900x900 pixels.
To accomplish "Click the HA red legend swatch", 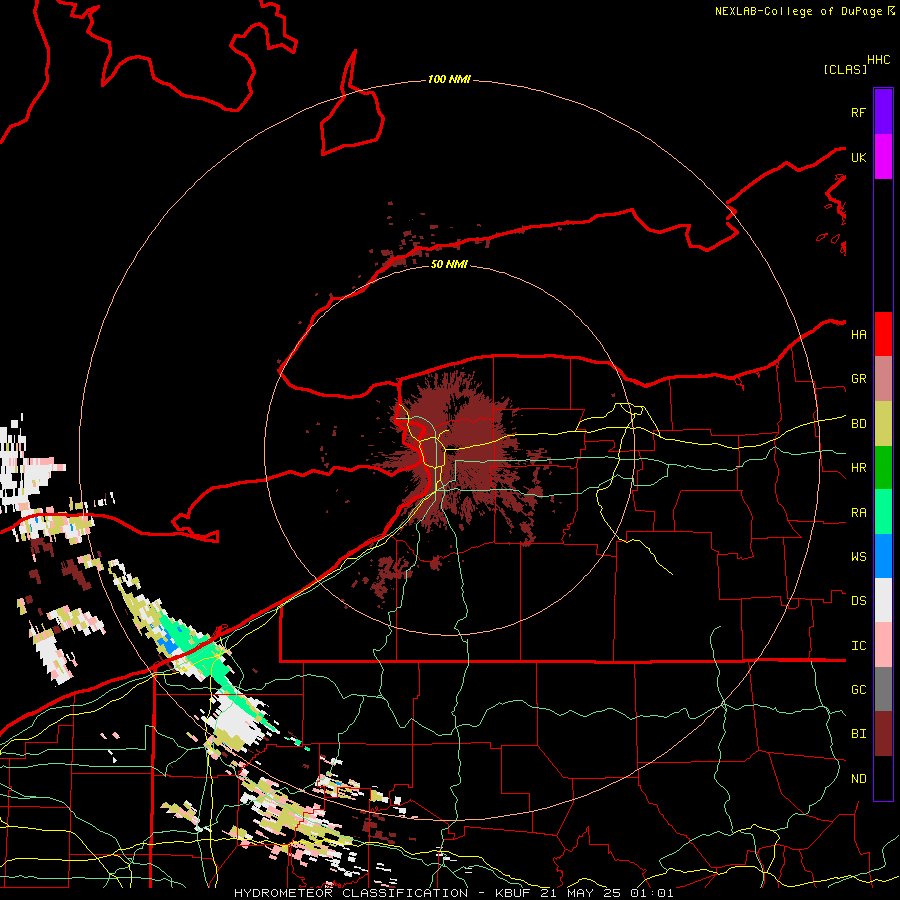I will click(x=883, y=334).
